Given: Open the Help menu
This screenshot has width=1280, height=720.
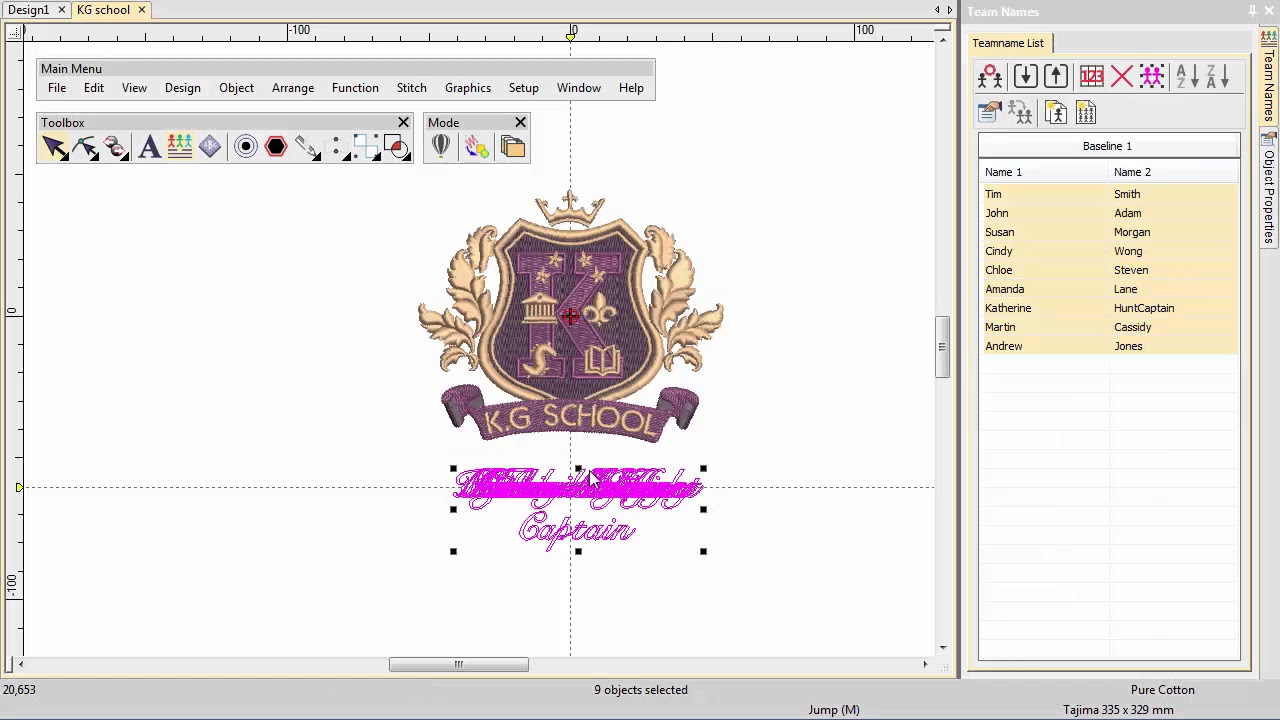Looking at the screenshot, I should (631, 88).
